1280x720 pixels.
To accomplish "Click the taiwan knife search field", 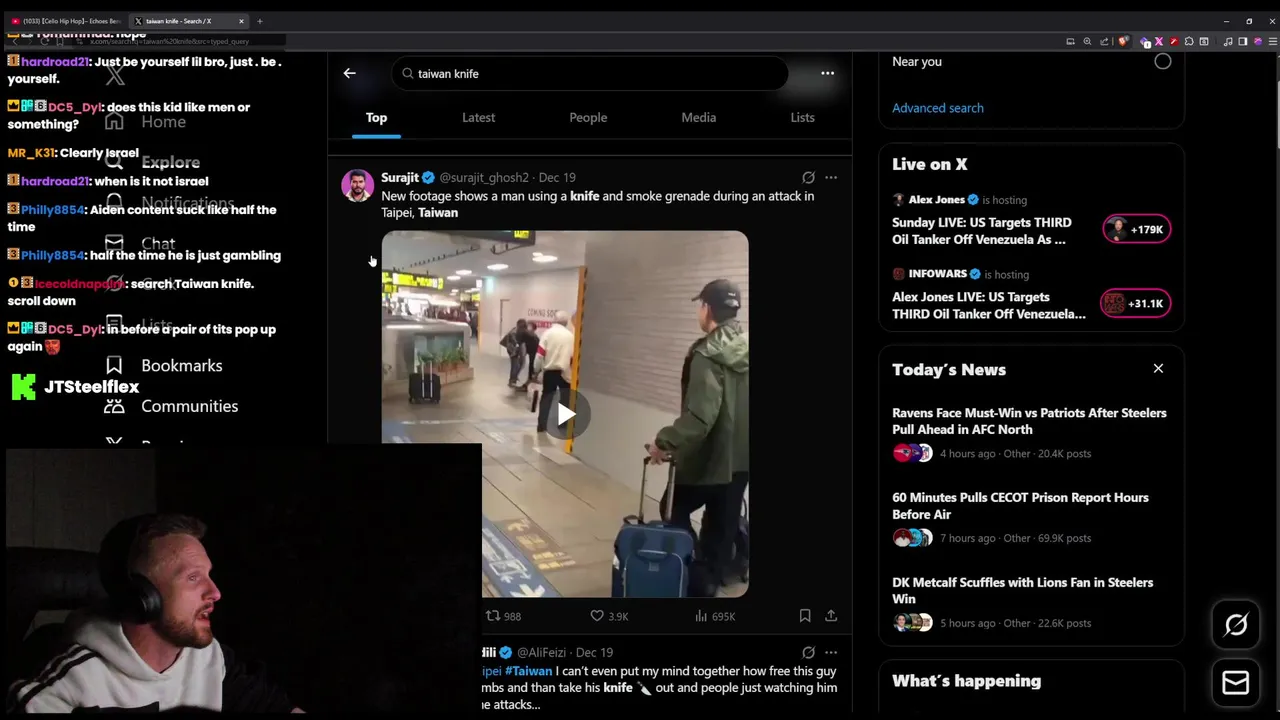I will coord(590,73).
